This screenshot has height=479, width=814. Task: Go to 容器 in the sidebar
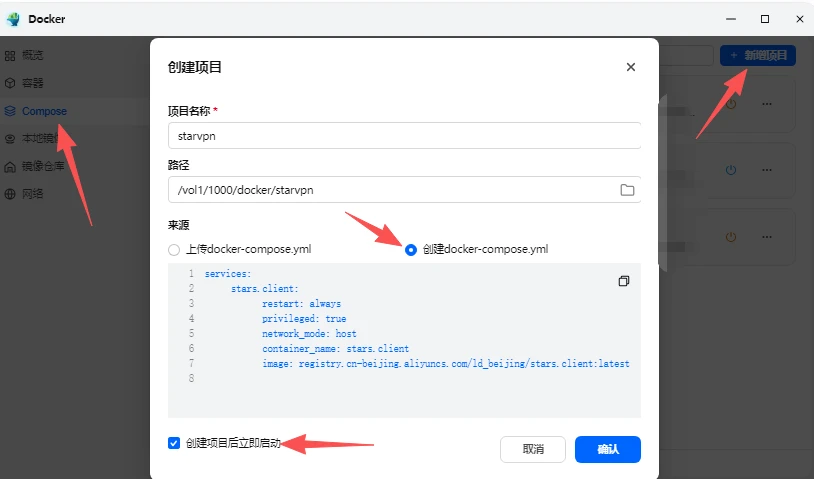pyautogui.click(x=33, y=83)
